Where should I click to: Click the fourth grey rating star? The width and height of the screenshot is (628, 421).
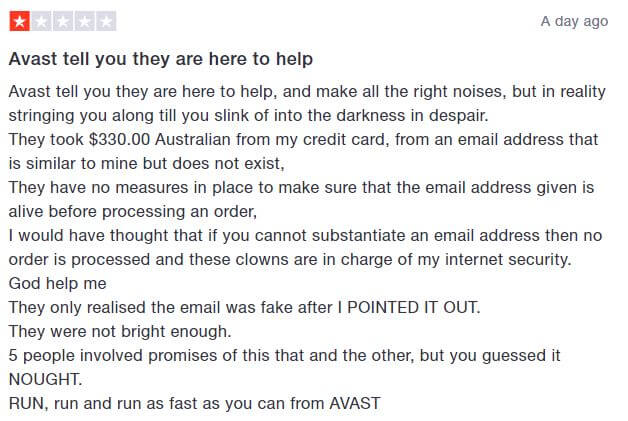tap(85, 22)
